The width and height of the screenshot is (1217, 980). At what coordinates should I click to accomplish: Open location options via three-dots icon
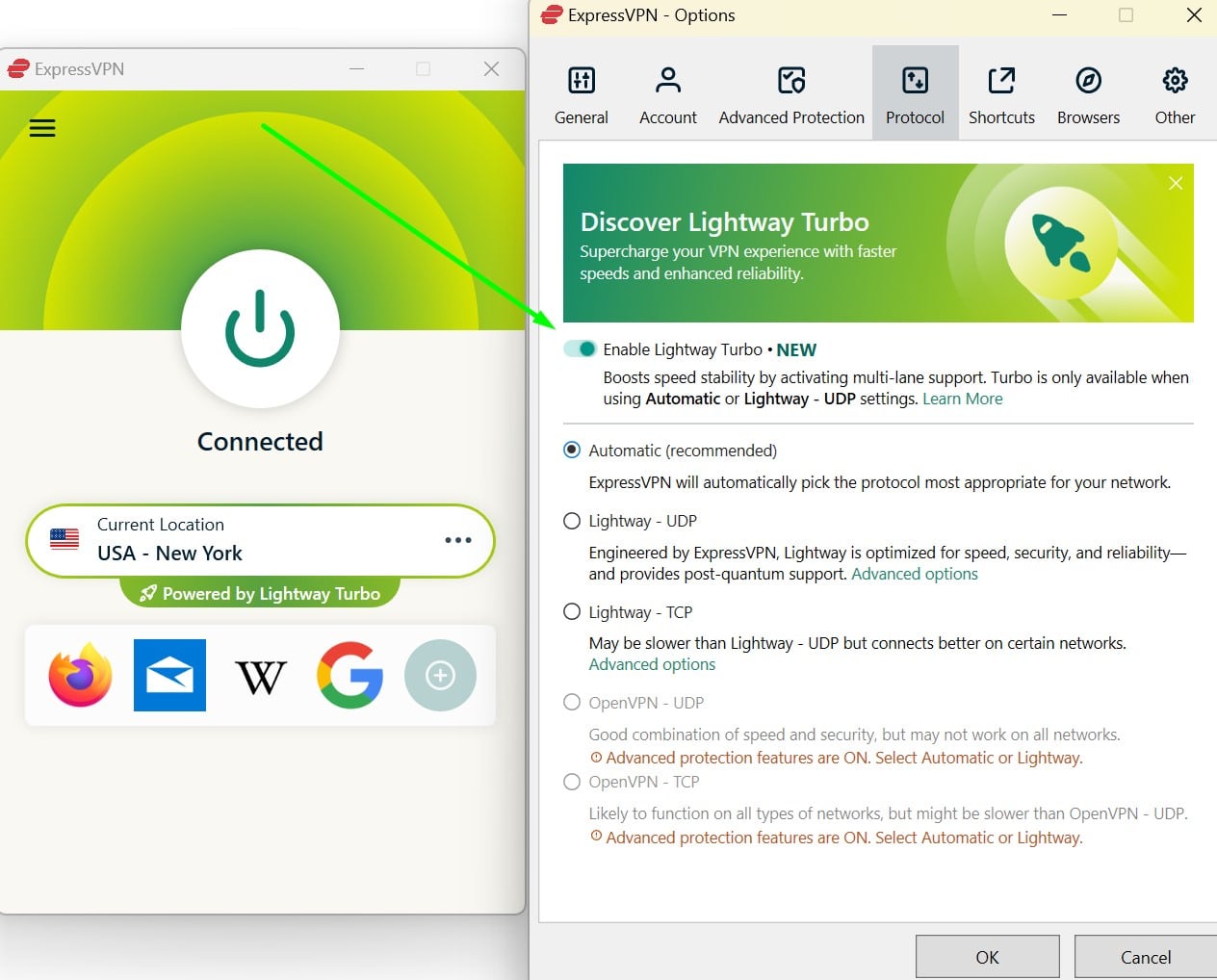pos(458,540)
